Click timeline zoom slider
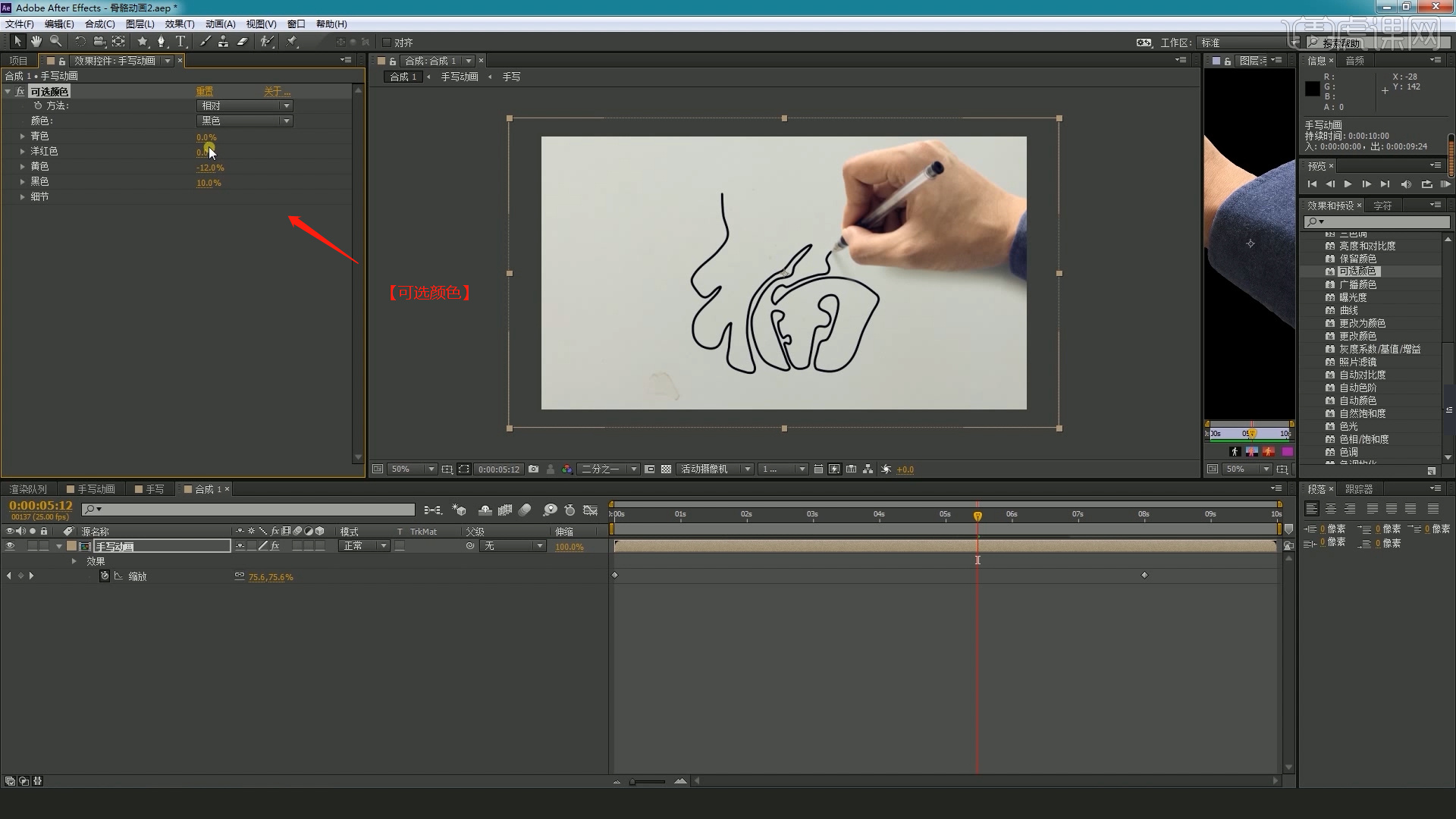1456x819 pixels. pos(648,781)
